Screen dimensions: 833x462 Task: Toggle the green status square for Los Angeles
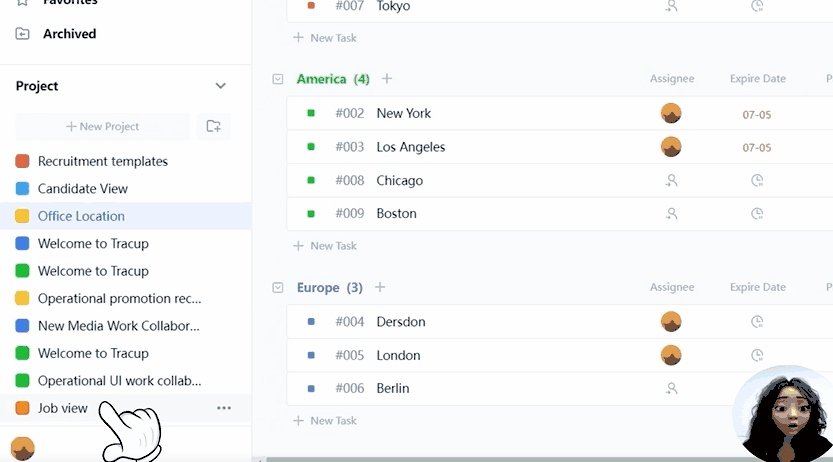coord(311,147)
